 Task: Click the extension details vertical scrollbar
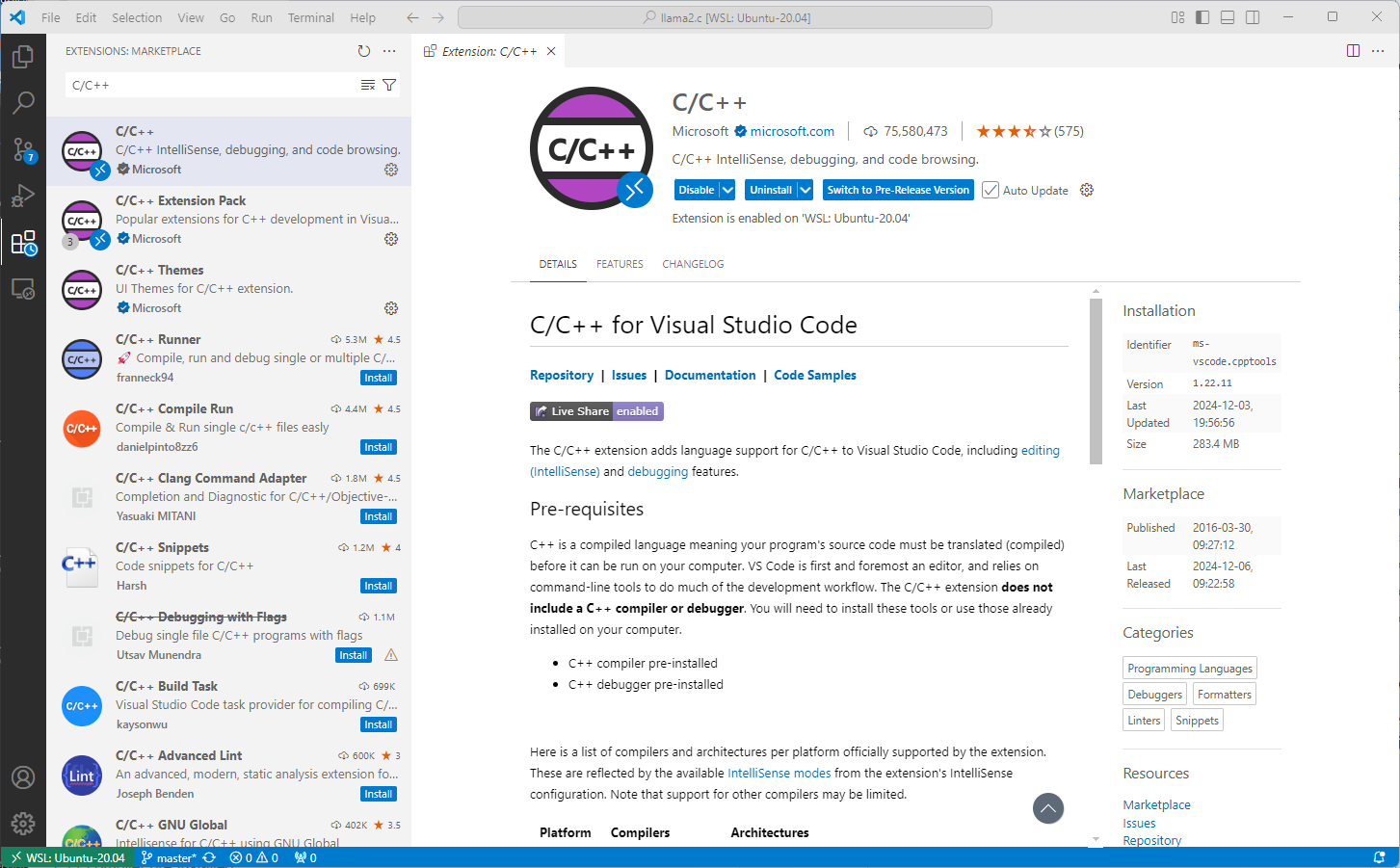(1096, 381)
